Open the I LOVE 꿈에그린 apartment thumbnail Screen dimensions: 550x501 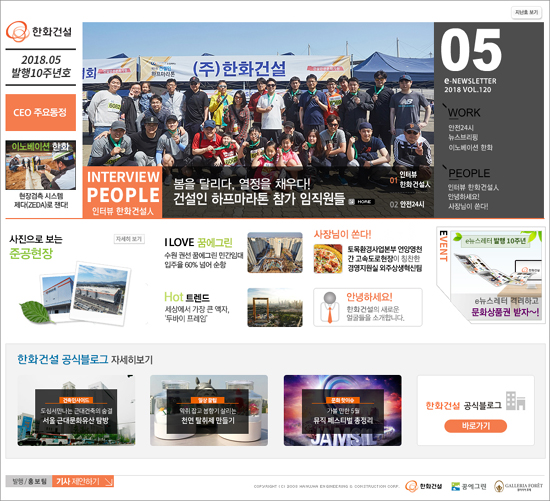275,252
